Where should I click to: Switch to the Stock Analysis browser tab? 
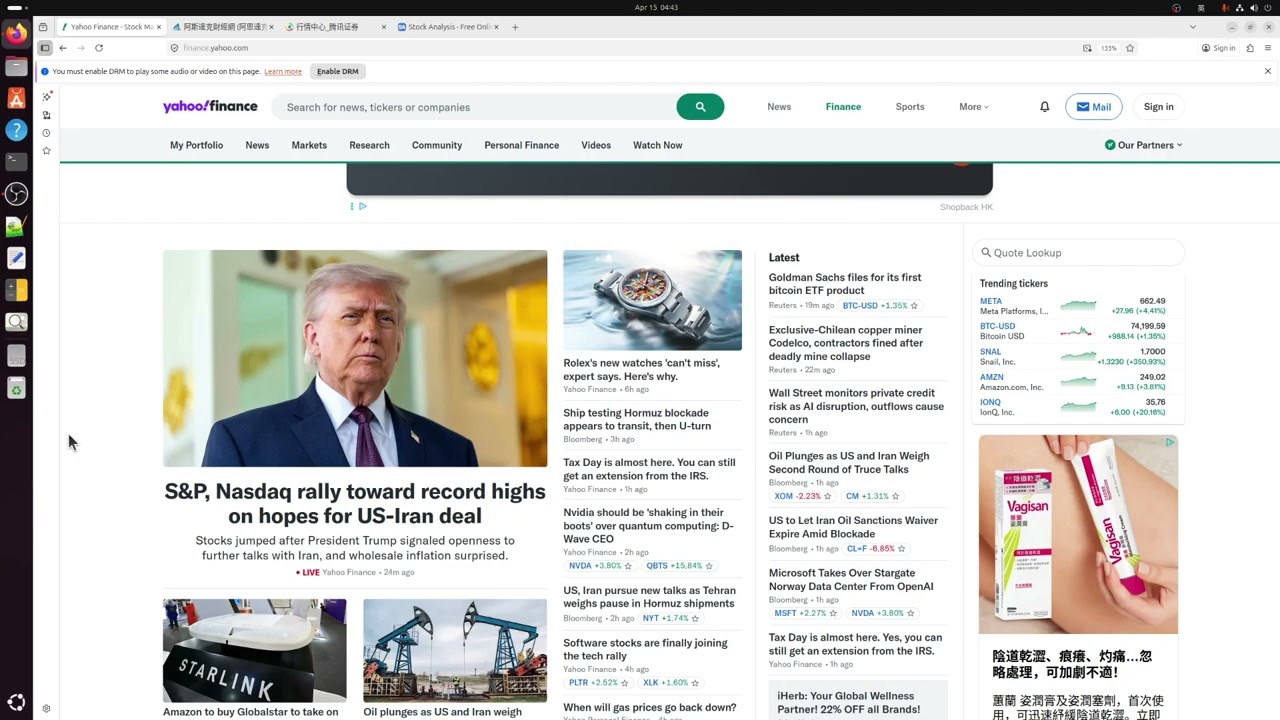[446, 27]
